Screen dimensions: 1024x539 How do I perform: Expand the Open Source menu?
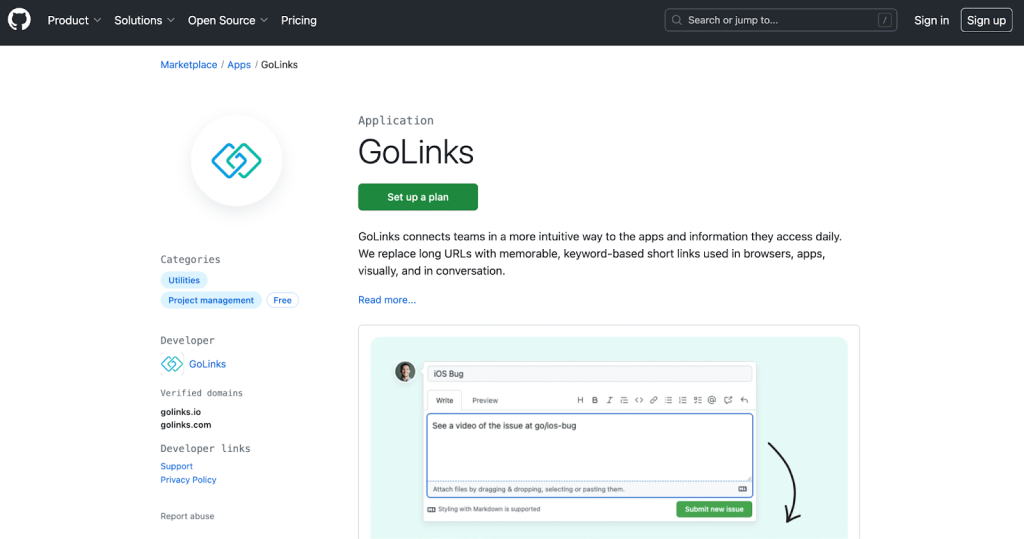point(228,20)
